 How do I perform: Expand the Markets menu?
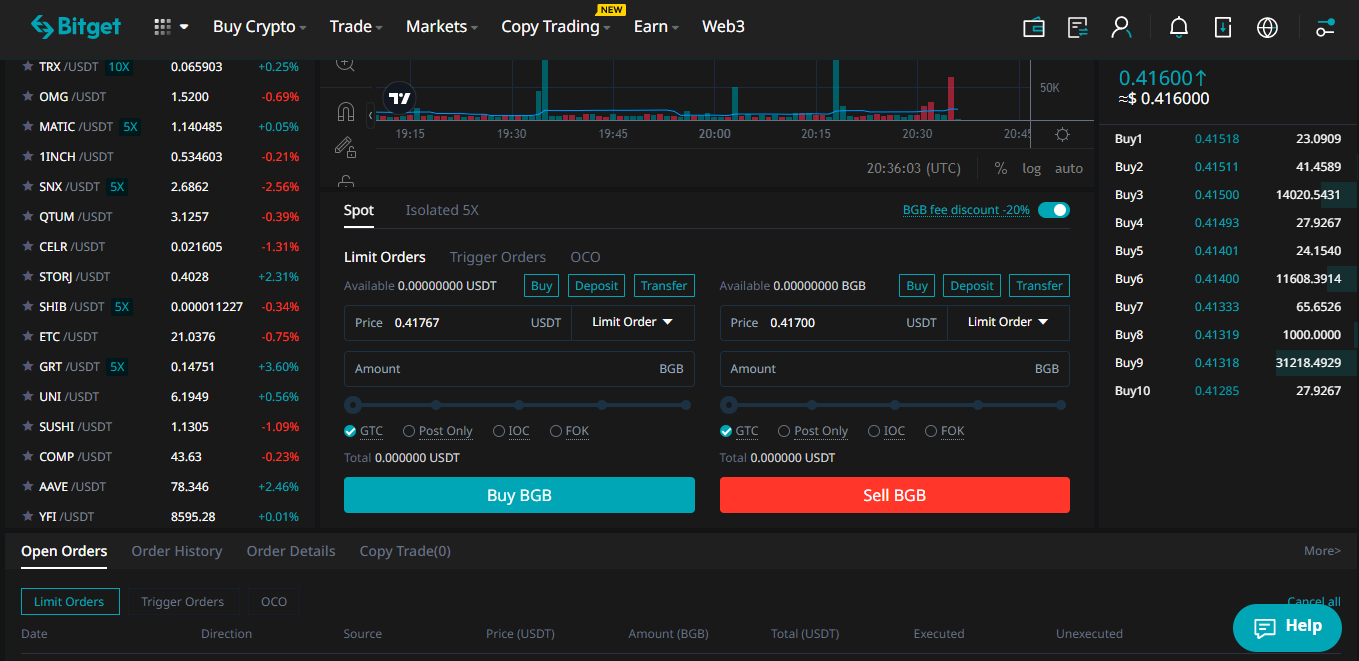pyautogui.click(x=441, y=27)
